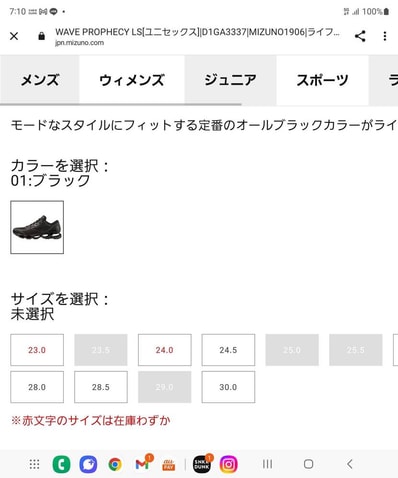Open the green phone app icon
The image size is (398, 478).
[x=62, y=464]
